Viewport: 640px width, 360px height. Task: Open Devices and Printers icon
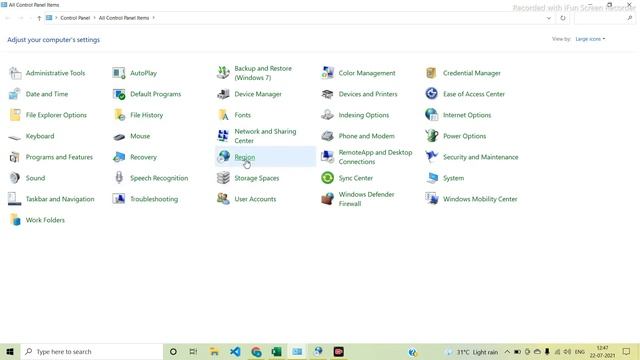[328, 94]
